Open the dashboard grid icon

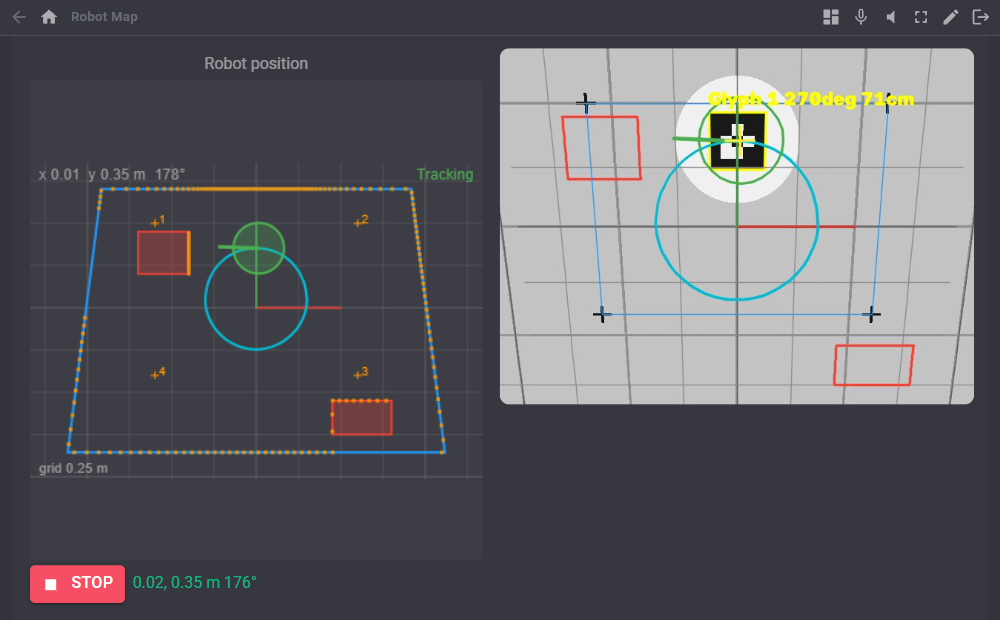click(830, 17)
